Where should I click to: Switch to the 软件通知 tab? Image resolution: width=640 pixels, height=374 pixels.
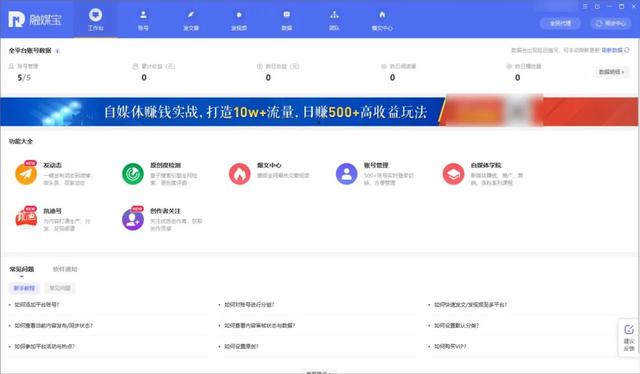coord(65,269)
